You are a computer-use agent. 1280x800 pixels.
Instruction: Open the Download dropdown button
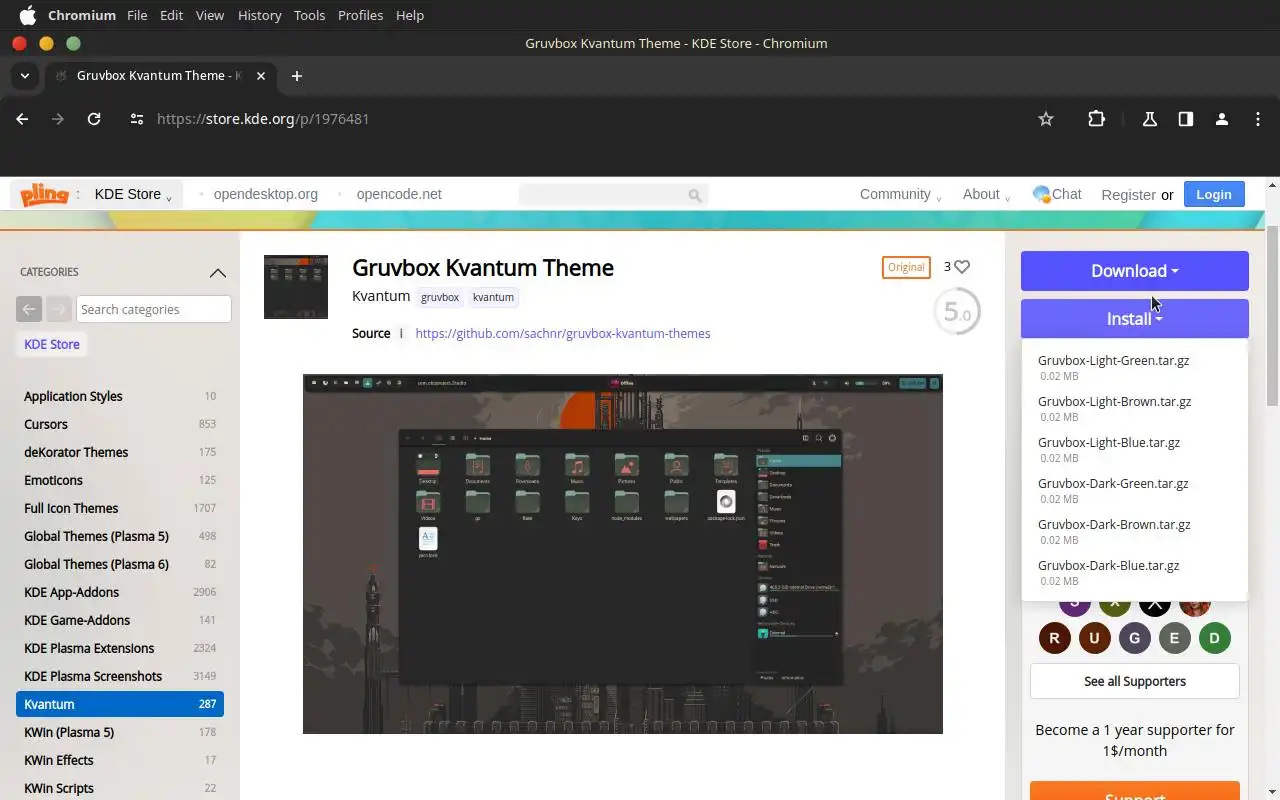point(1135,271)
